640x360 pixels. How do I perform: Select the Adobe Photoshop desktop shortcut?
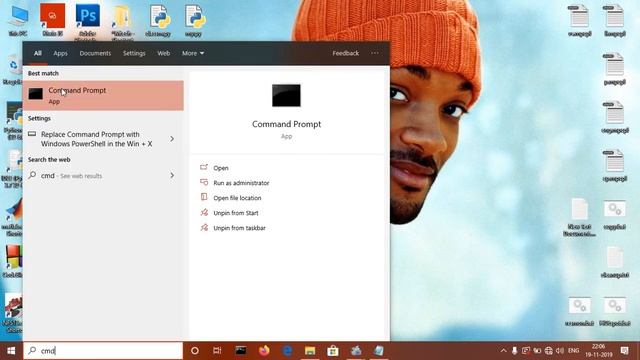pos(87,21)
